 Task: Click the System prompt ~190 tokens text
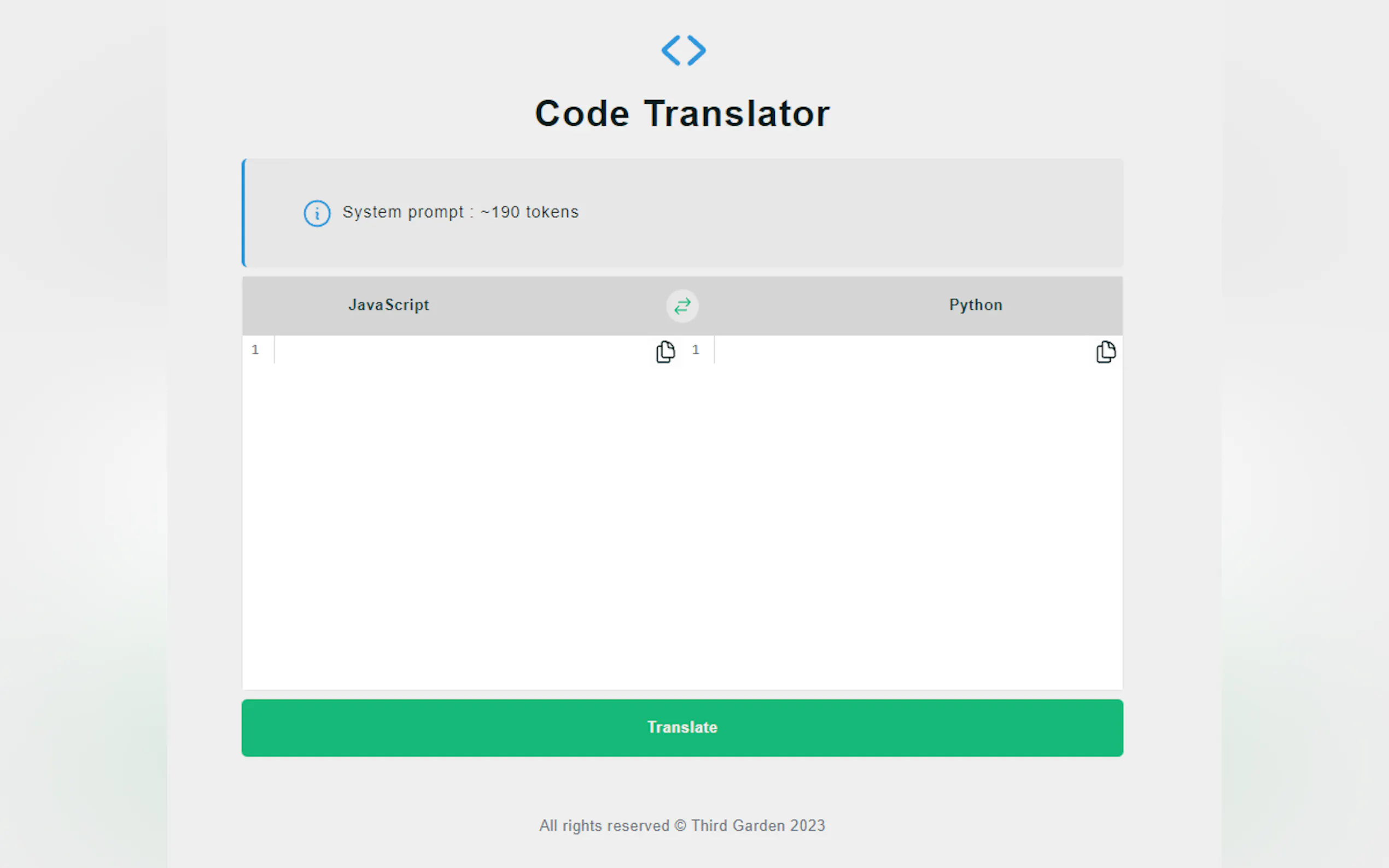pyautogui.click(x=460, y=213)
